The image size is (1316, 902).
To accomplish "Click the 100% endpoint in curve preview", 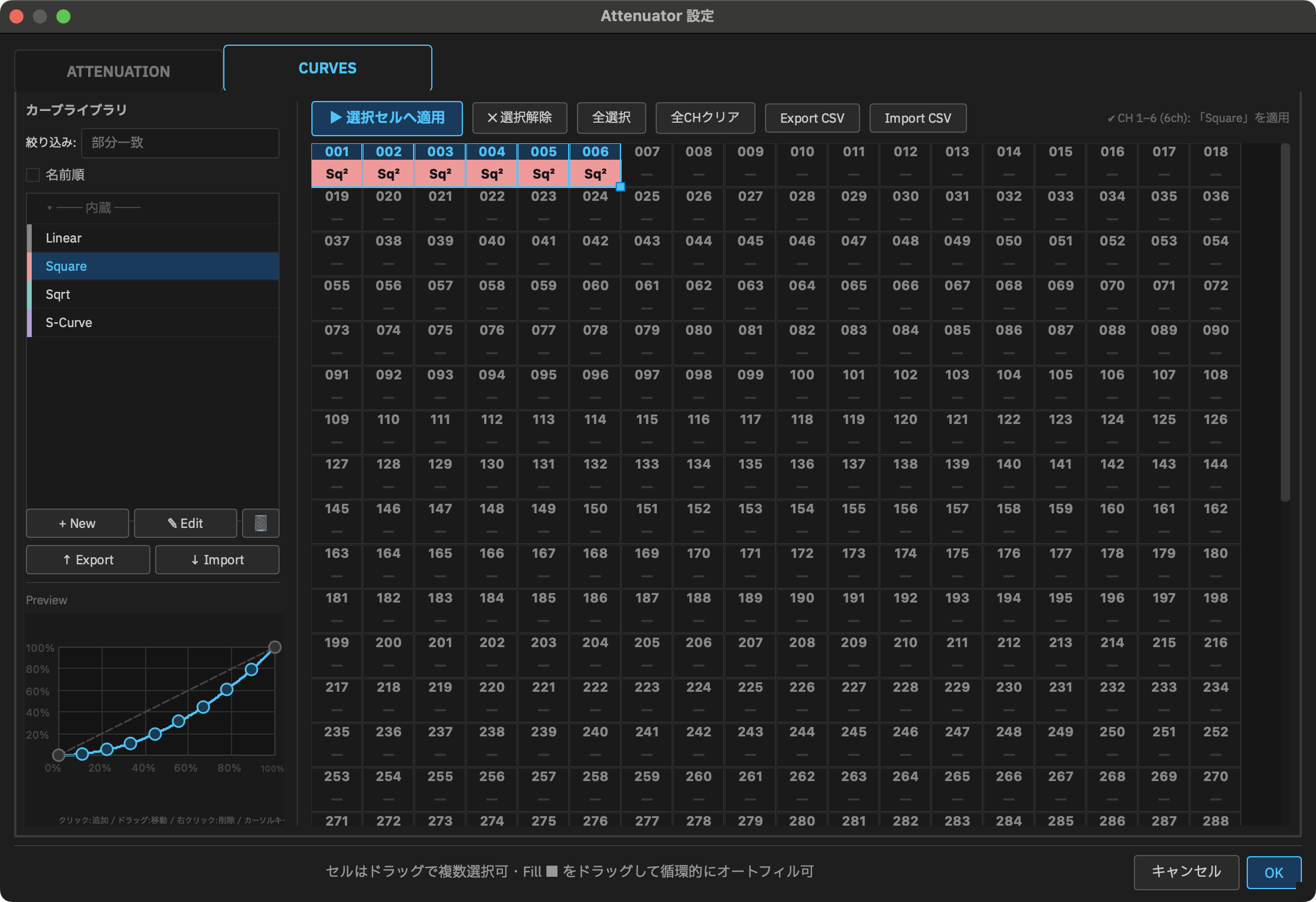I will (x=274, y=647).
